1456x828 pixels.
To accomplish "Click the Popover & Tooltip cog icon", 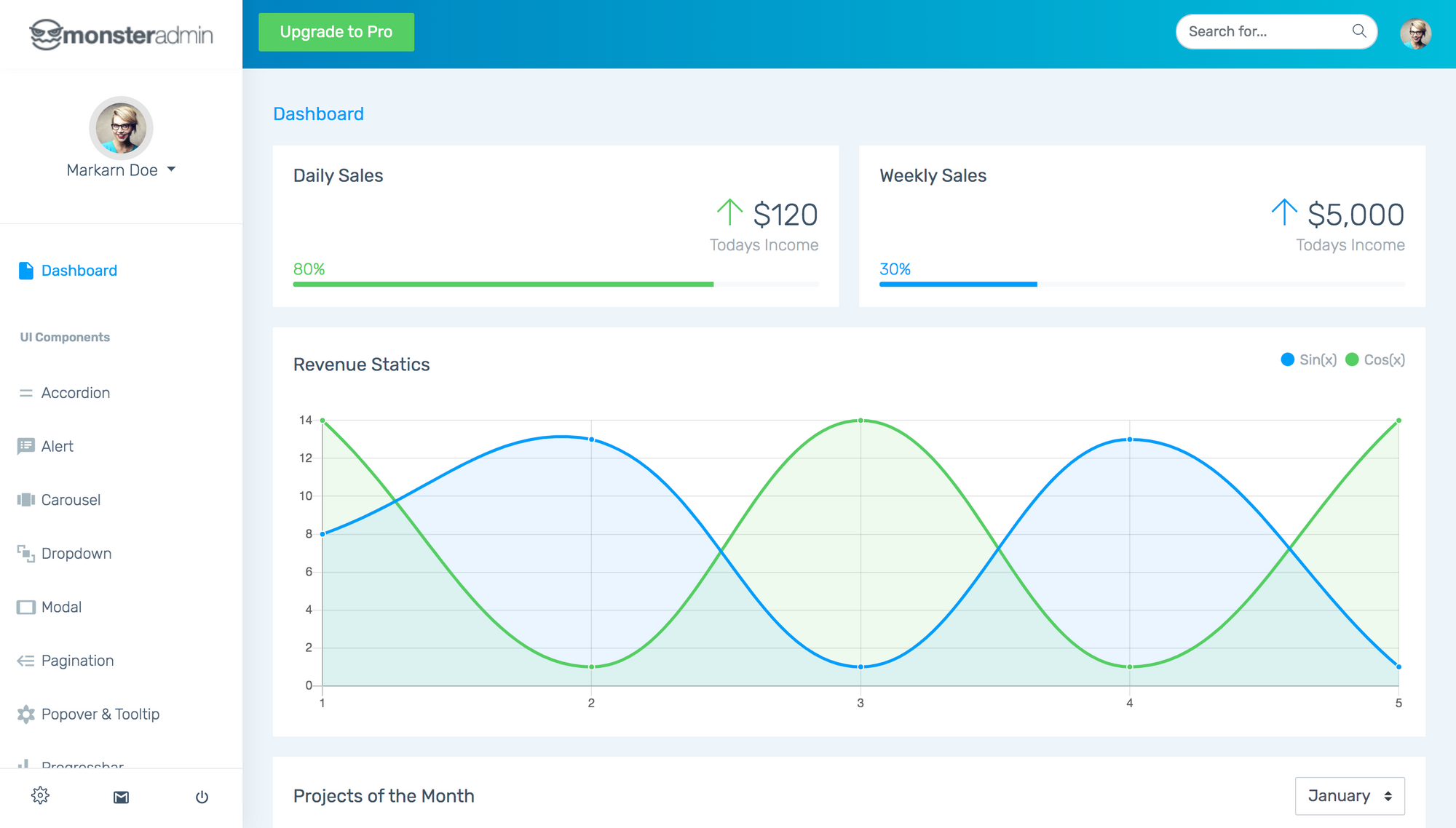I will [x=26, y=714].
